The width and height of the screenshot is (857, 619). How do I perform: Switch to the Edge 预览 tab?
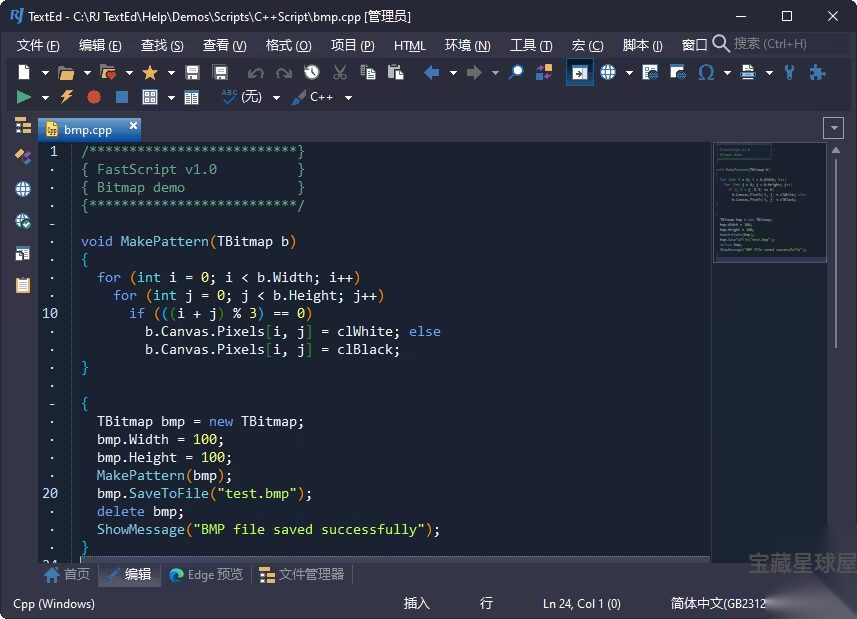point(206,574)
